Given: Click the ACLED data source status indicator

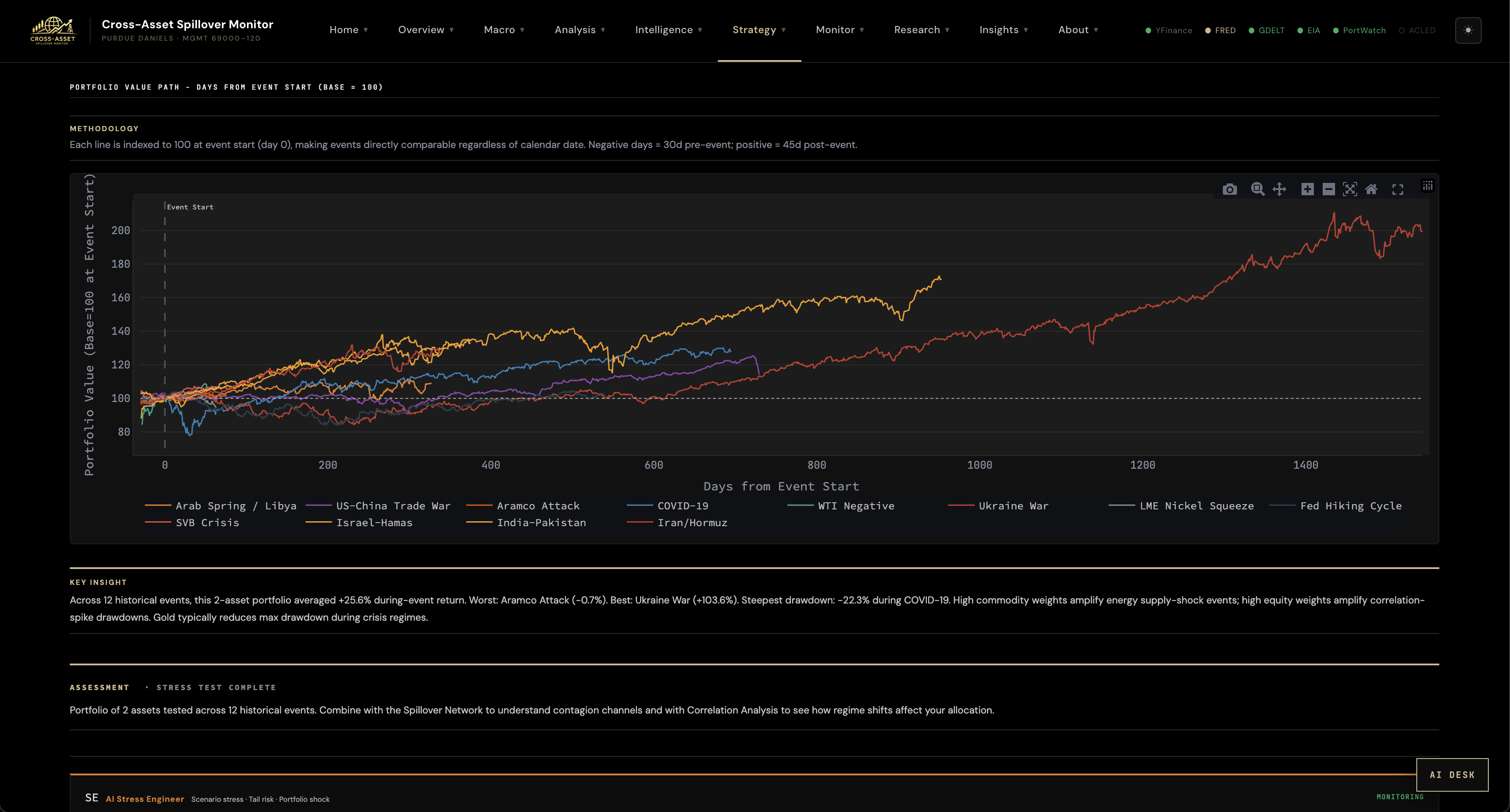Looking at the screenshot, I should tap(1417, 30).
